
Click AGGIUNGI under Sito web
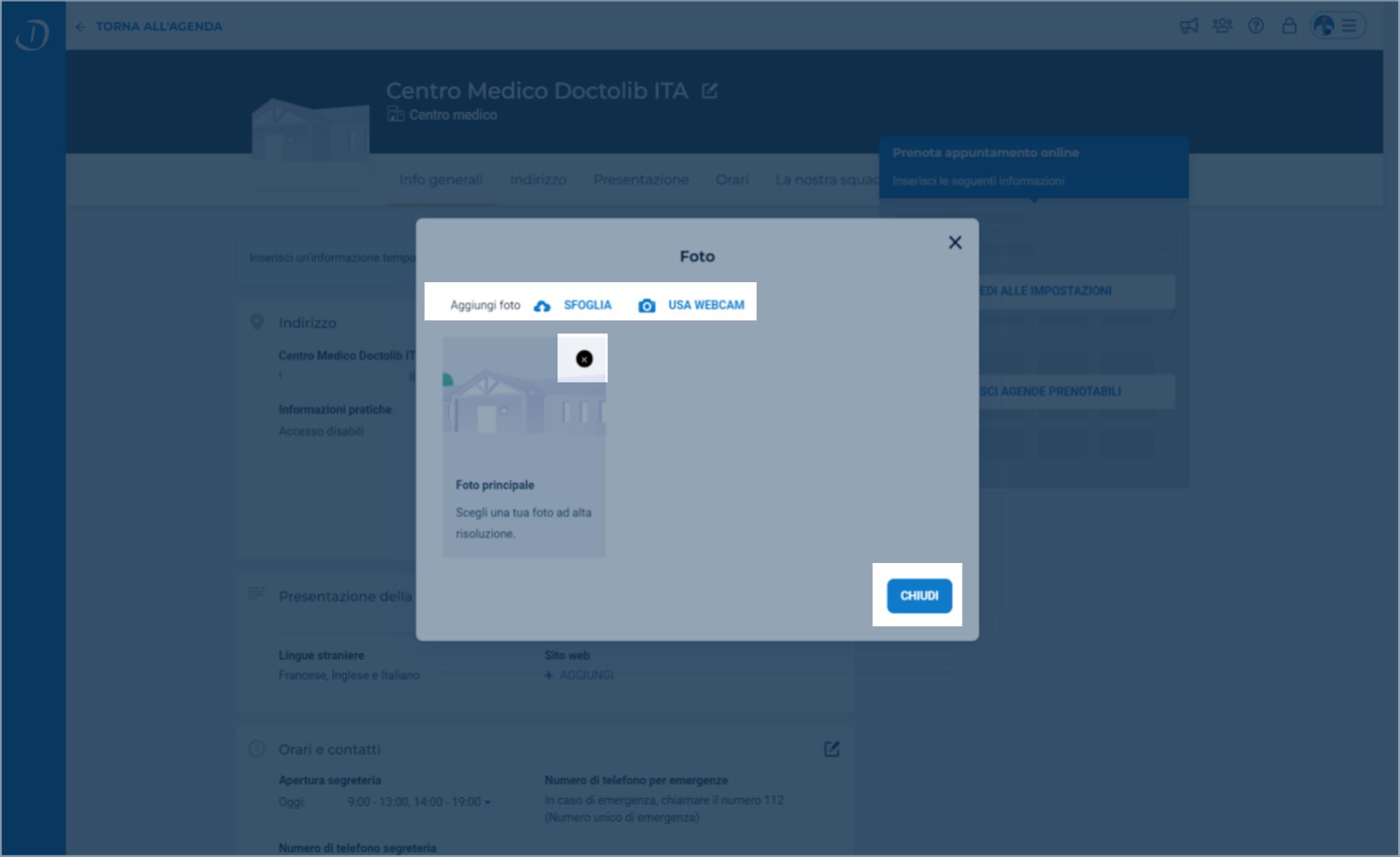pos(579,675)
